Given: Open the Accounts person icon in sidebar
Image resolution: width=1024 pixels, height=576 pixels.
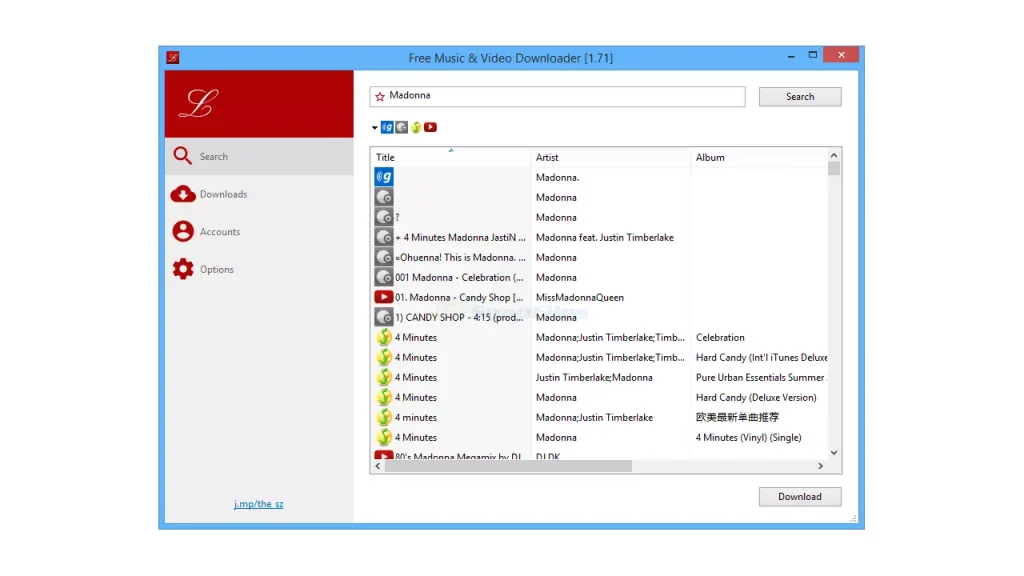Looking at the screenshot, I should pos(183,231).
